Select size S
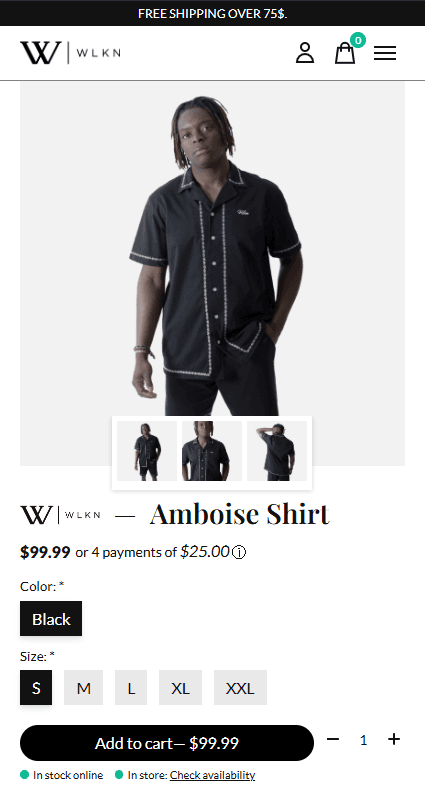This screenshot has height=800, width=425. 36,688
